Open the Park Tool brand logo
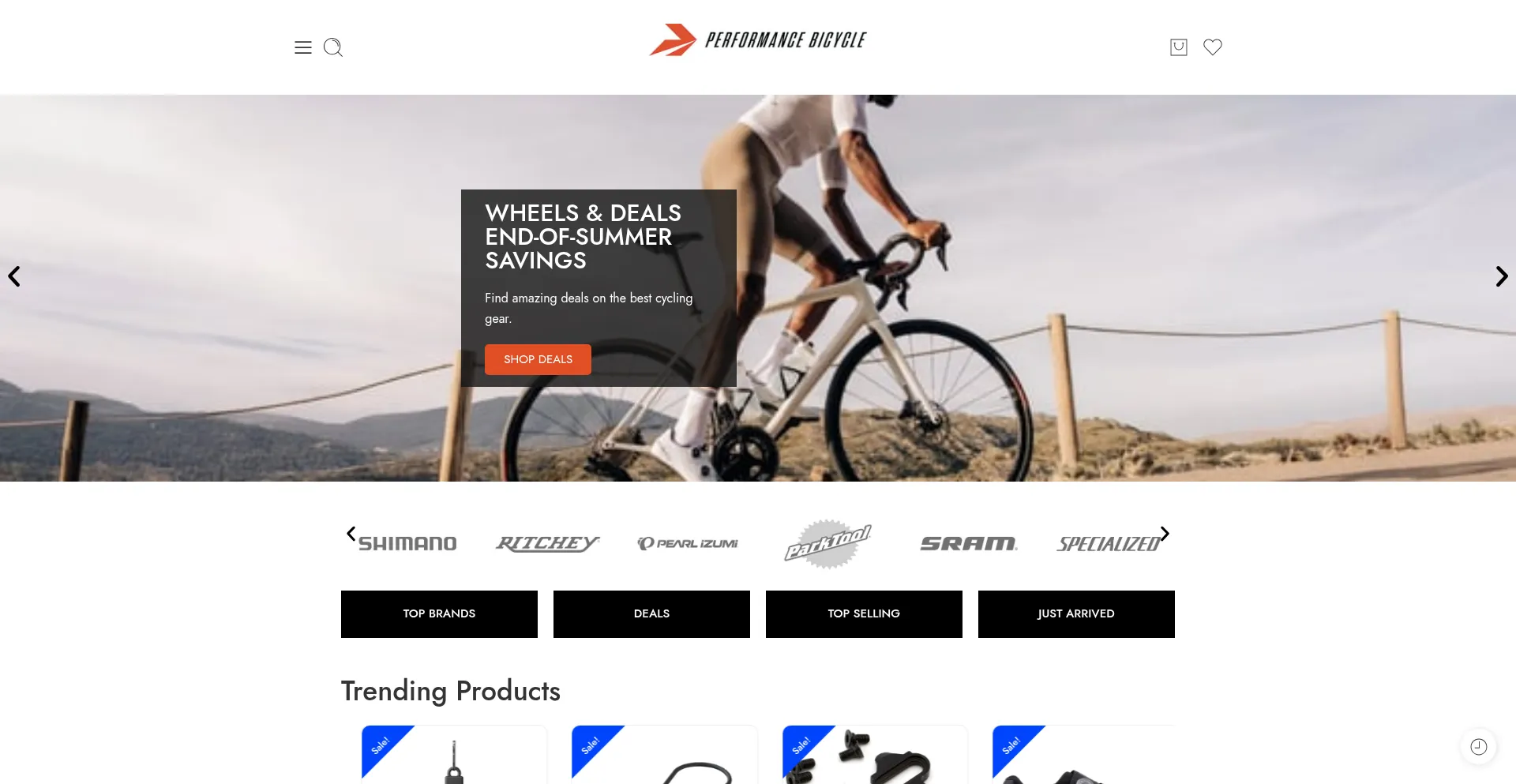The height and width of the screenshot is (784, 1516). click(827, 544)
